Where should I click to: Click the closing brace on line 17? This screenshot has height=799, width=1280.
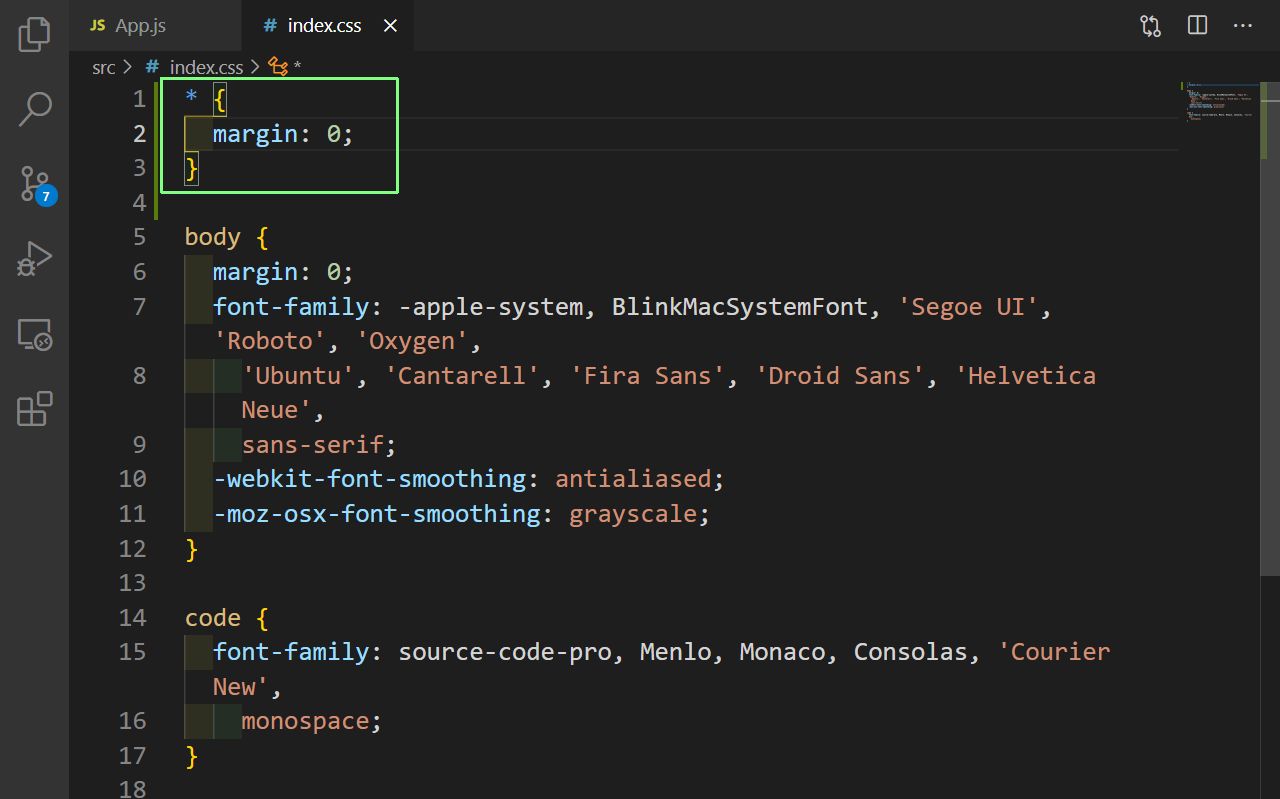[192, 756]
